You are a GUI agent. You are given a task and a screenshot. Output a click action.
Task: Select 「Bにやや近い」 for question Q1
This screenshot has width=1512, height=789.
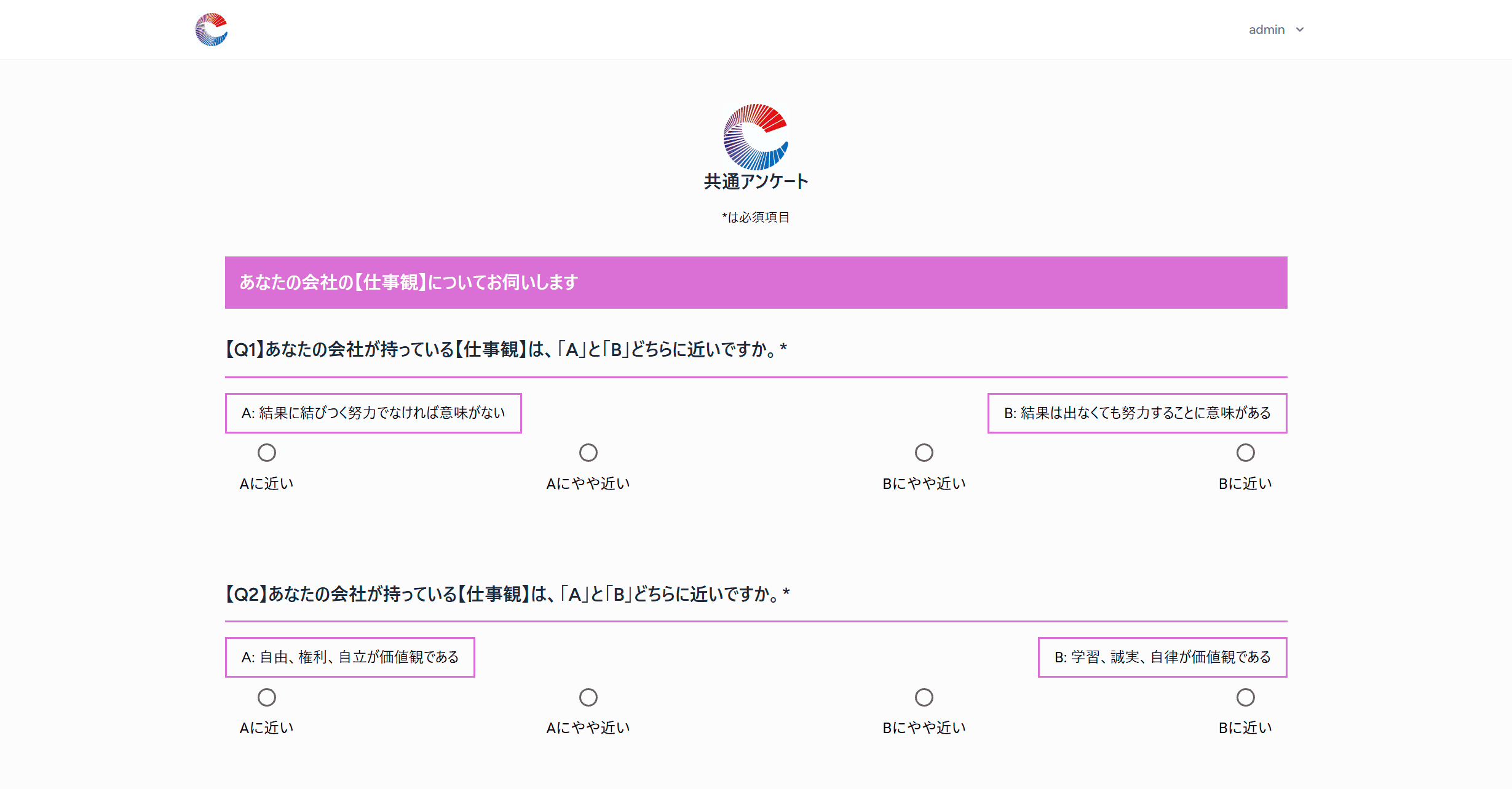924,452
